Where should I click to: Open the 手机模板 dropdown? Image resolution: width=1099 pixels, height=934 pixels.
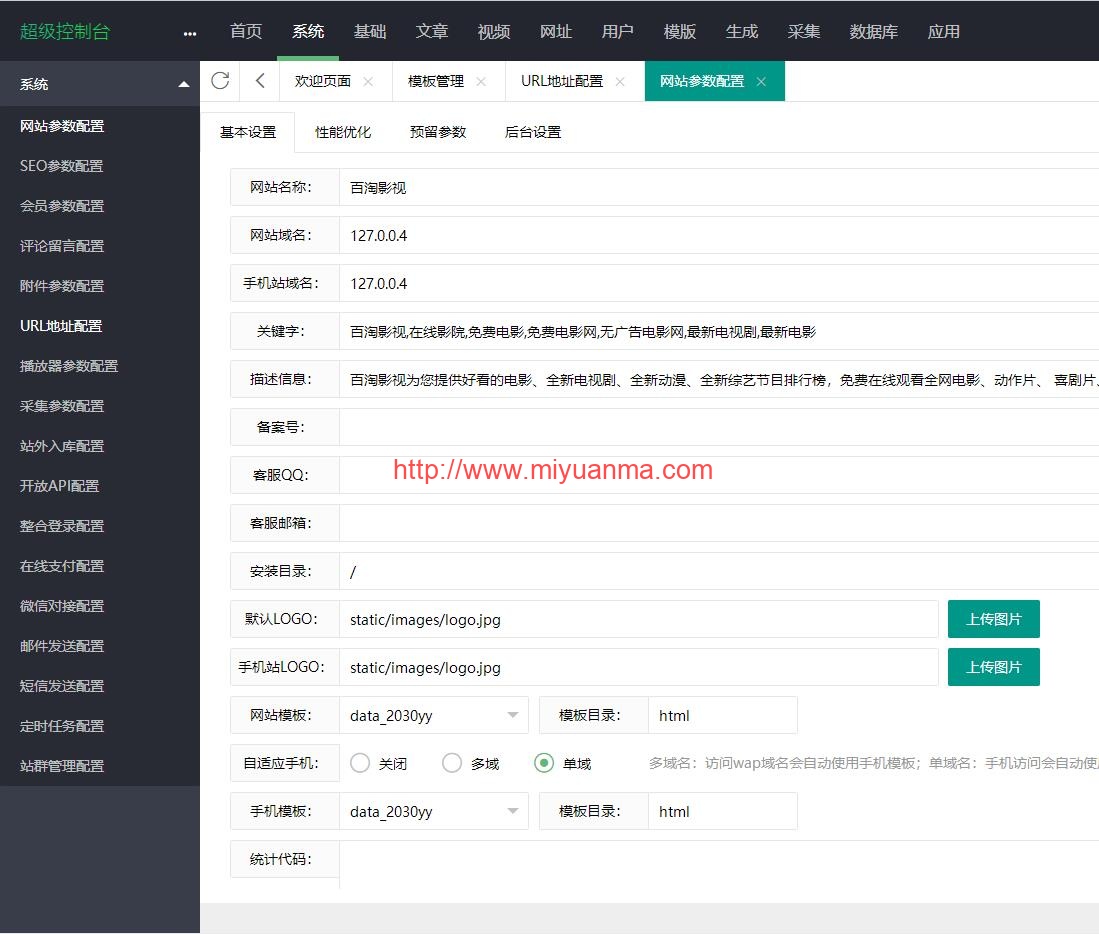[434, 811]
